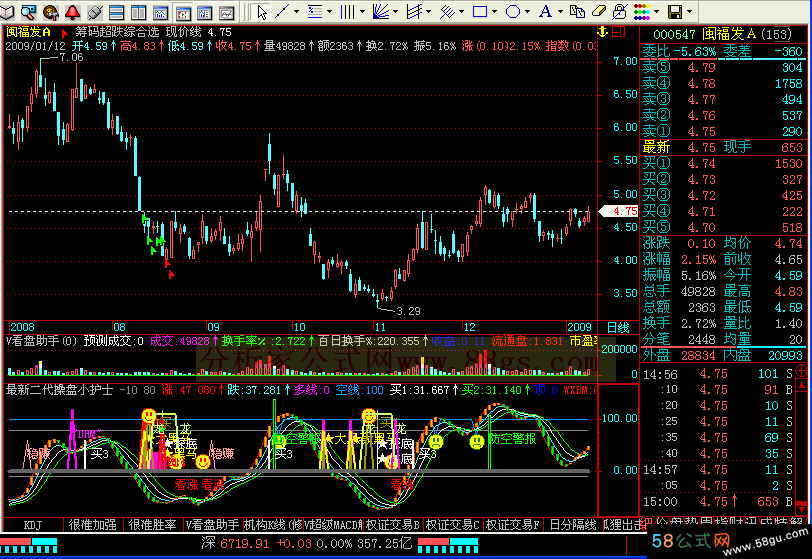Open the fan lines tool dropdown arrow
Screen dimensions: 812x559
396,12
